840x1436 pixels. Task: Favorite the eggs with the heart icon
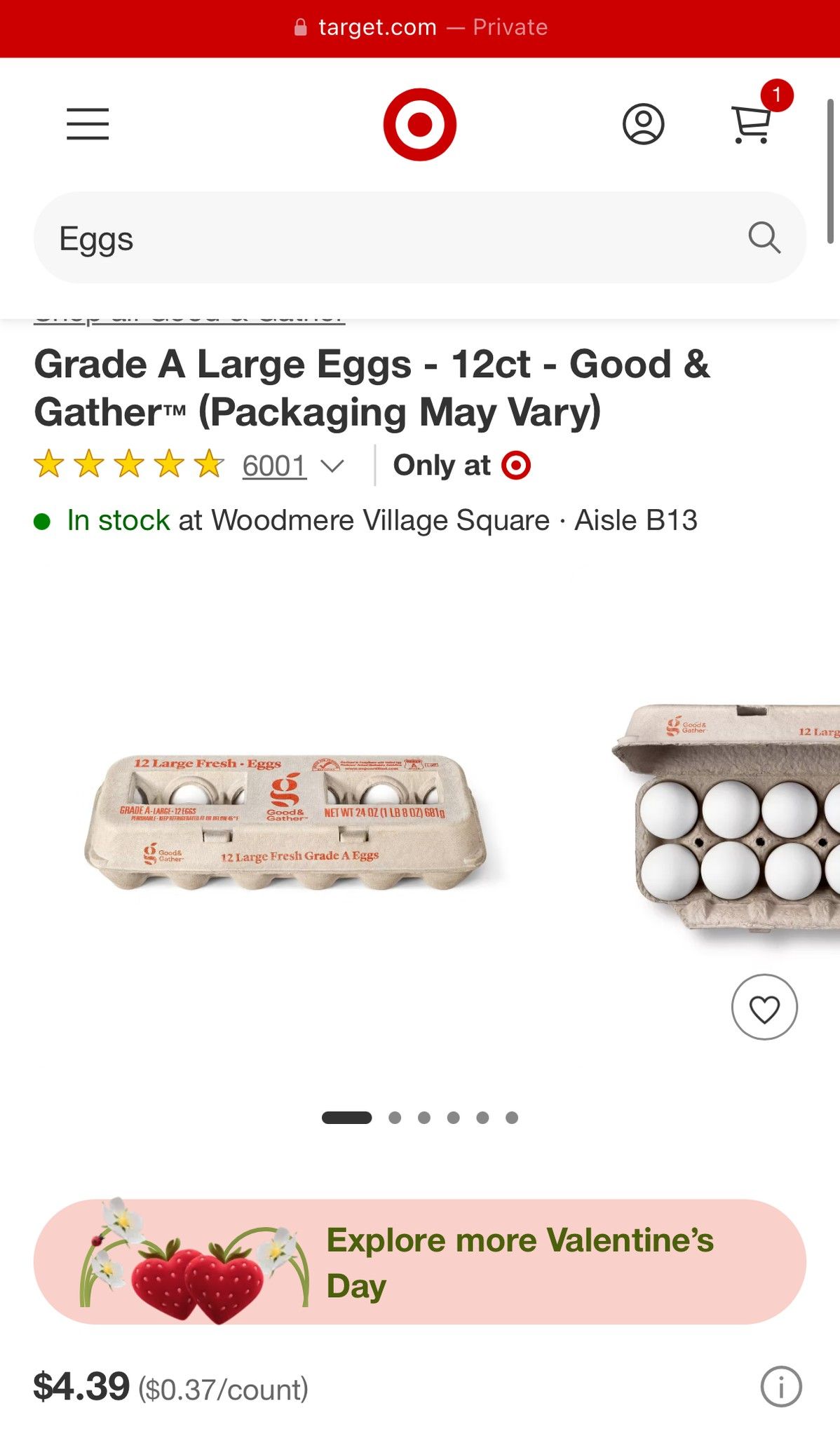click(x=764, y=1007)
